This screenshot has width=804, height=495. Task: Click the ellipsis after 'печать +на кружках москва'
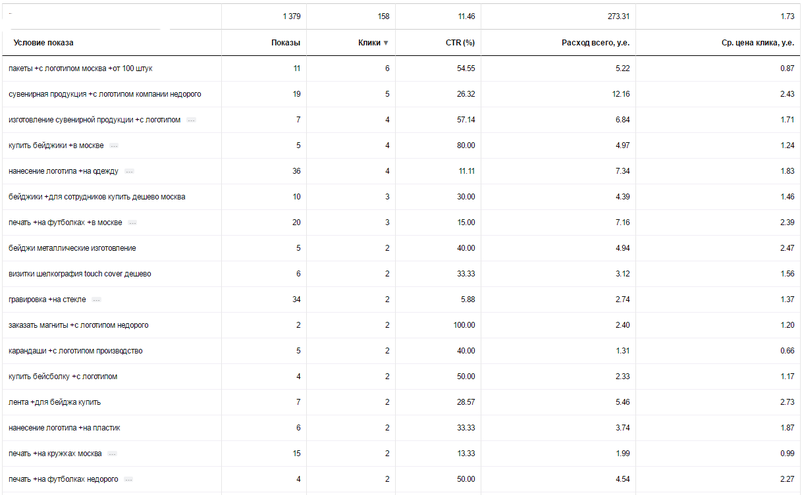coord(112,453)
